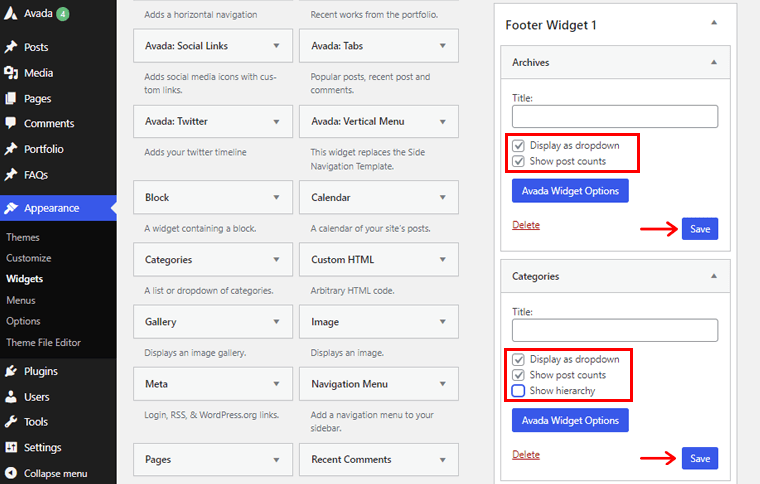Open the Widgets submenu item

(25, 279)
